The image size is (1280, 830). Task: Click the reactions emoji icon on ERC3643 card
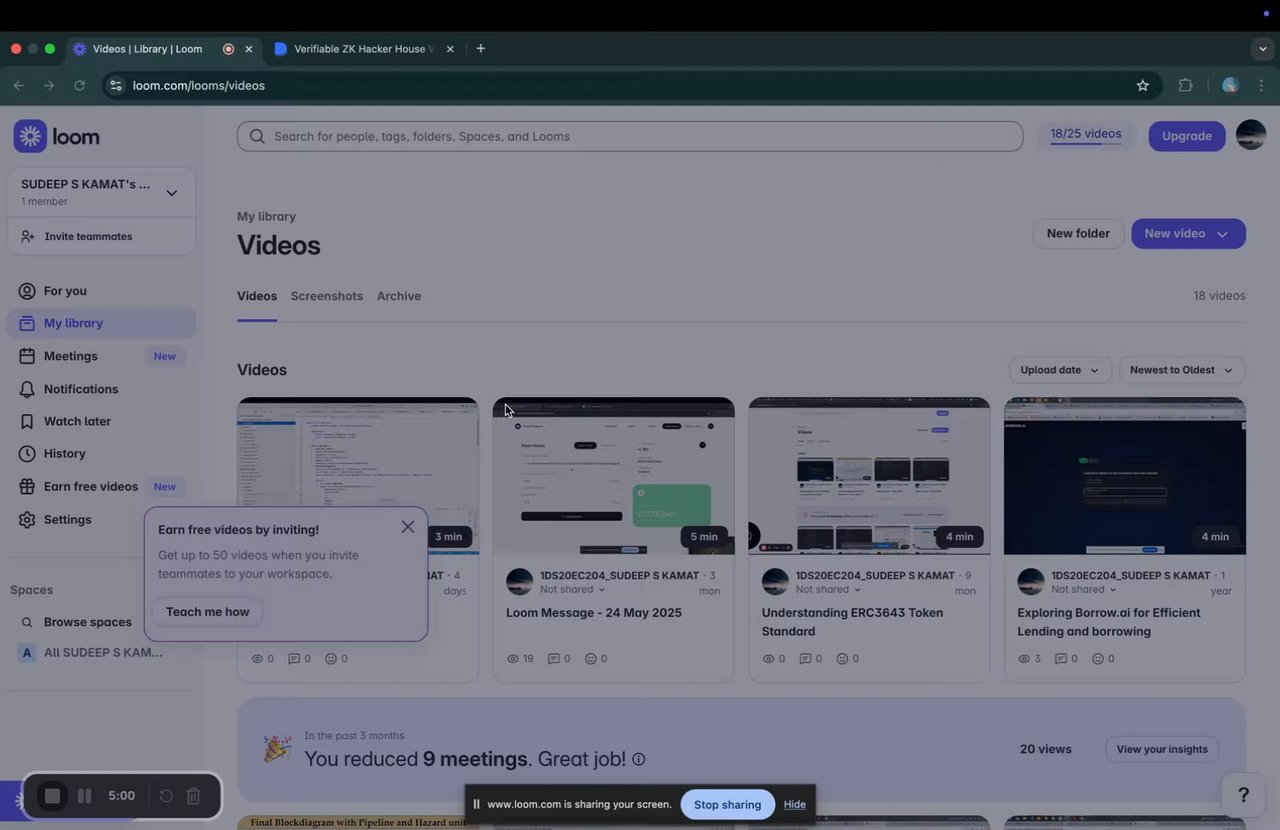click(842, 659)
